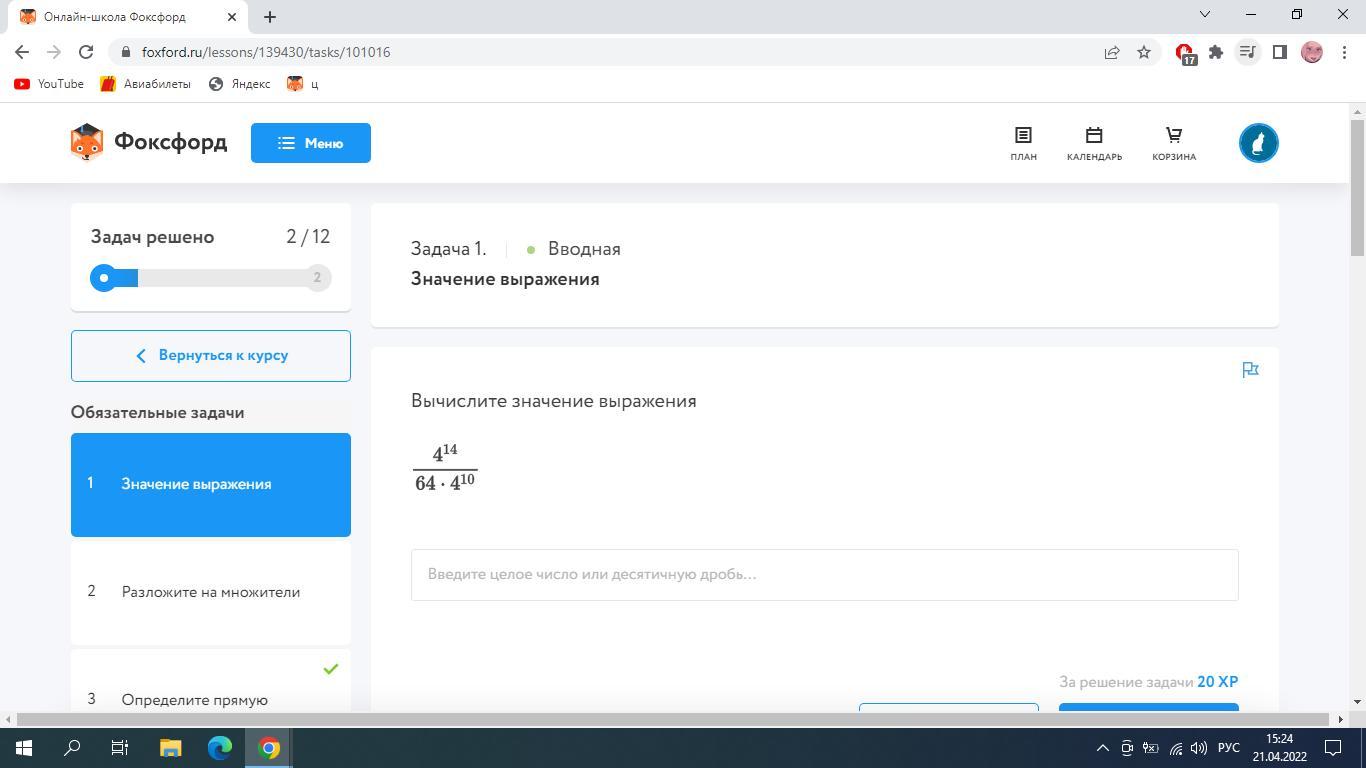Click Вернуться к курсу button
Image resolution: width=1366 pixels, height=768 pixels.
click(211, 355)
